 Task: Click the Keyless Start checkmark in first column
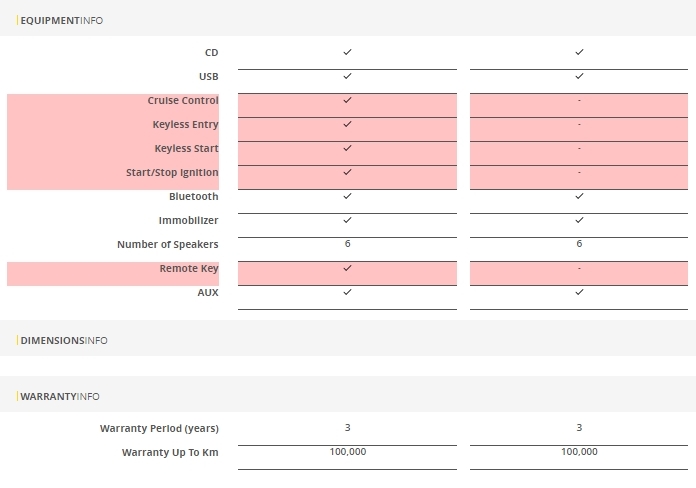click(347, 148)
